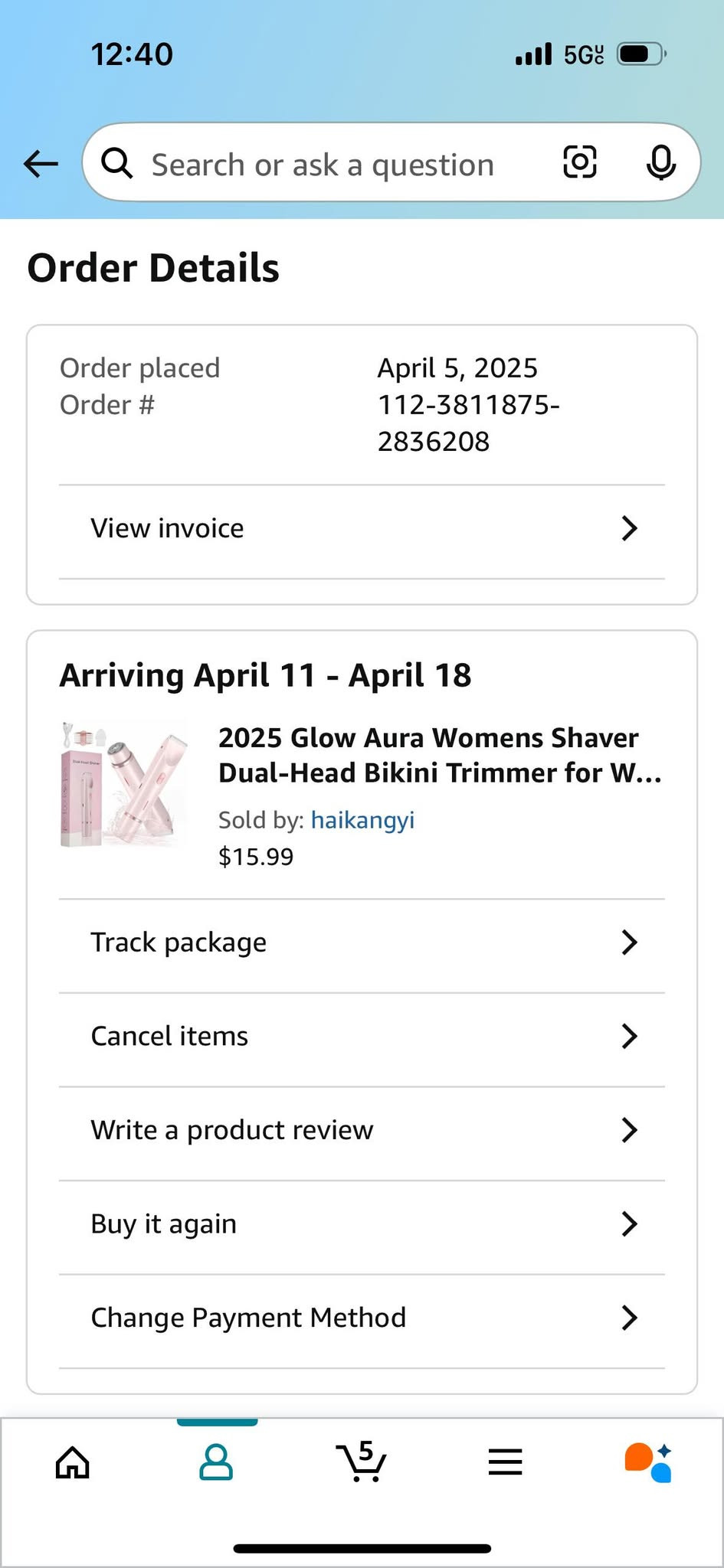Image resolution: width=724 pixels, height=1568 pixels.
Task: Open the shopping cart
Action: click(x=361, y=1462)
